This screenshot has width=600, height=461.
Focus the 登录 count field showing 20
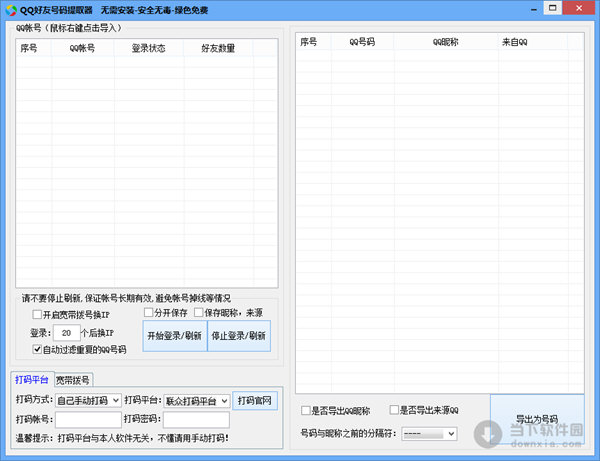[x=67, y=333]
